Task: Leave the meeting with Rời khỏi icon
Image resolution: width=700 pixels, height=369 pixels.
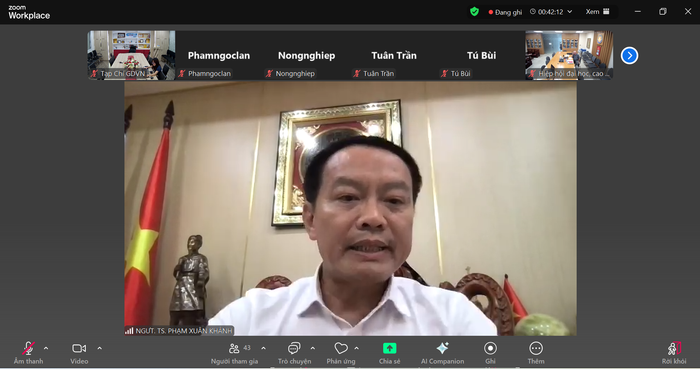Action: pyautogui.click(x=674, y=348)
